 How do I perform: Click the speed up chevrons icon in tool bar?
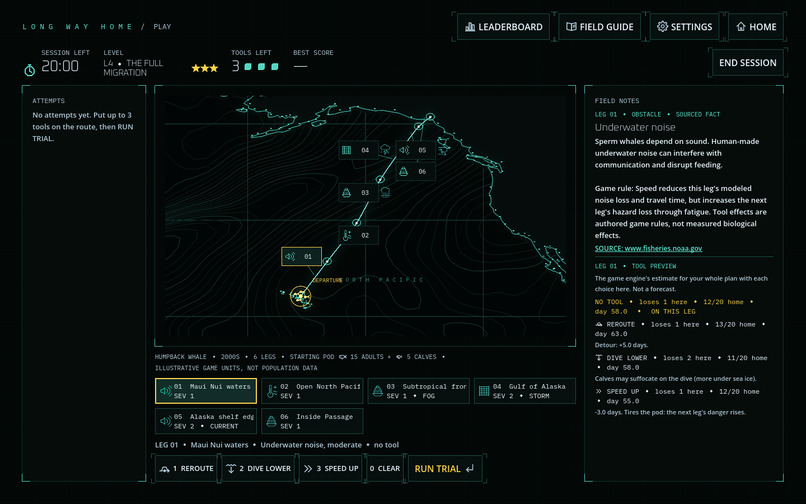[x=308, y=469]
